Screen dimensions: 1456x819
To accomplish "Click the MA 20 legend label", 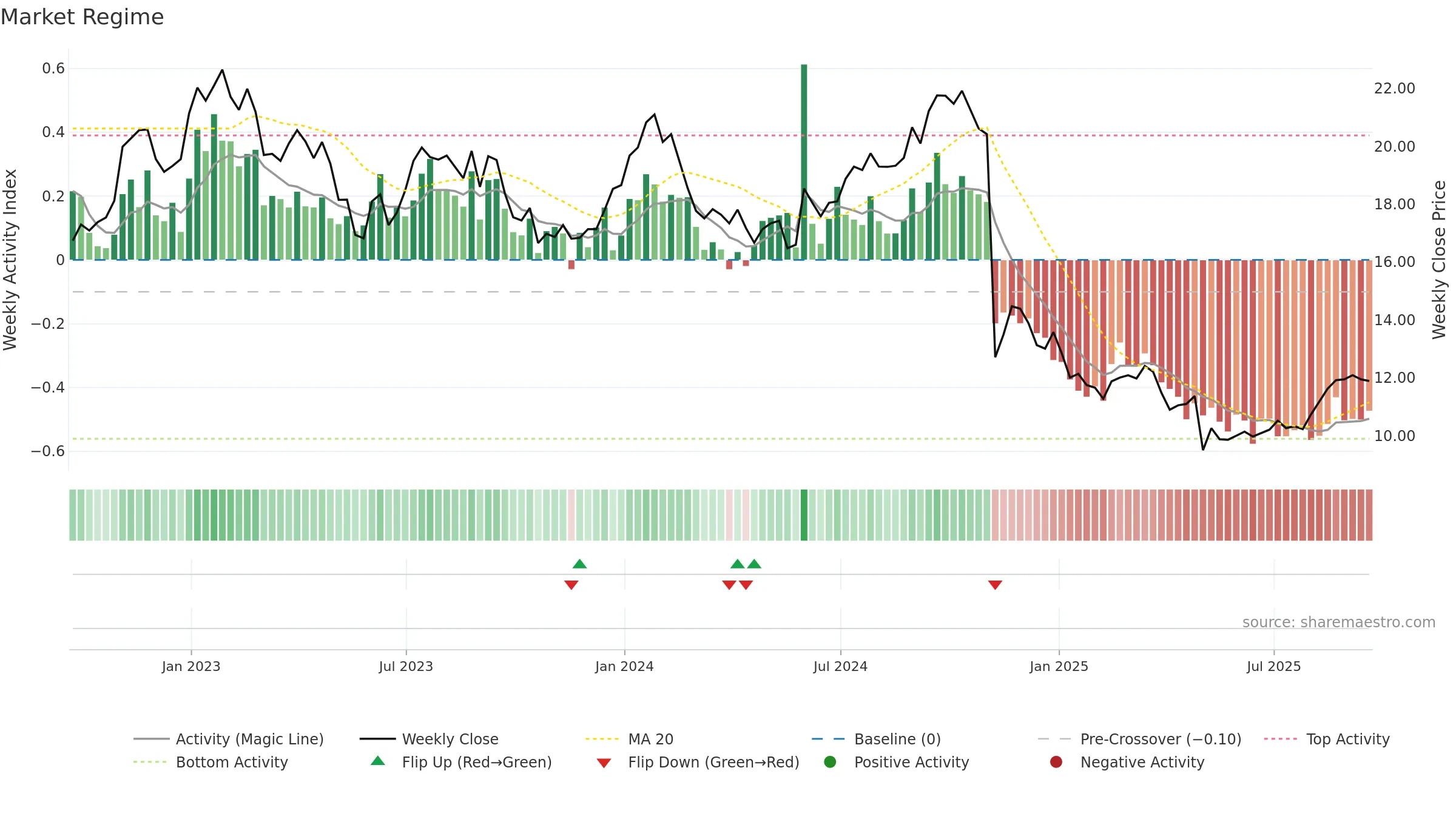I will click(650, 739).
